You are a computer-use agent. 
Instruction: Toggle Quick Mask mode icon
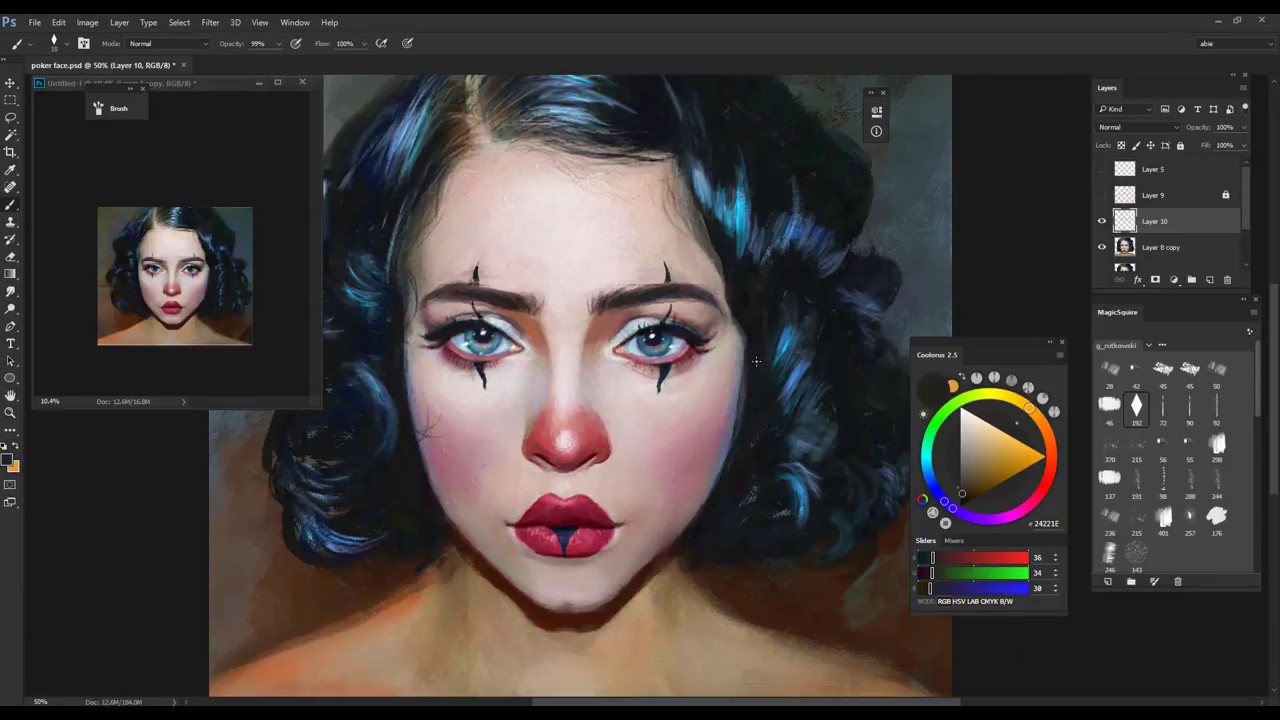[x=10, y=485]
